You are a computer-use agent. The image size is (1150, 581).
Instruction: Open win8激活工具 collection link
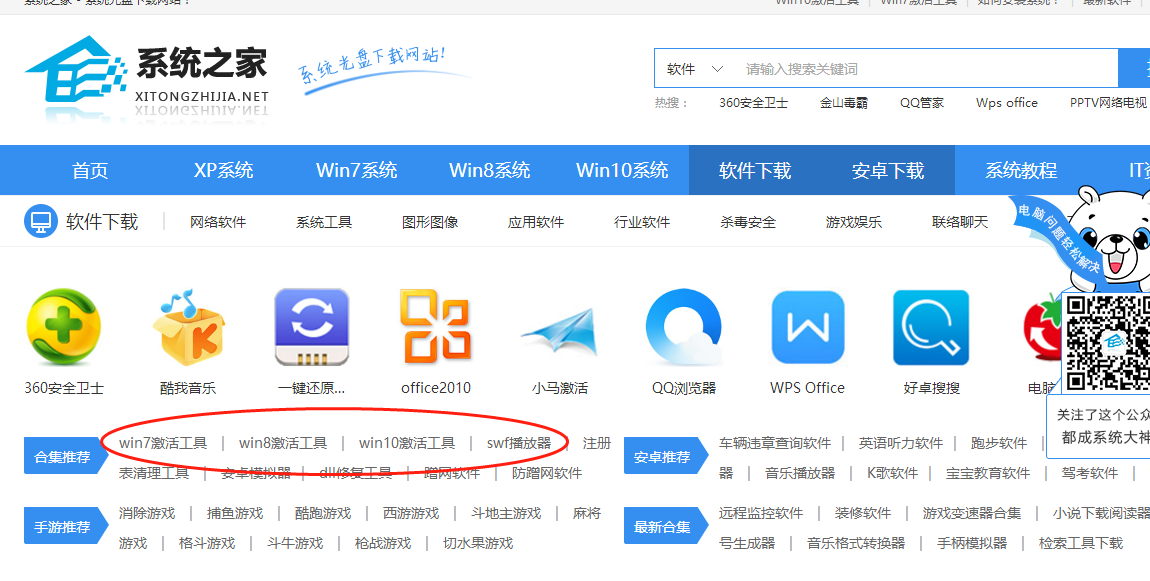coord(283,443)
